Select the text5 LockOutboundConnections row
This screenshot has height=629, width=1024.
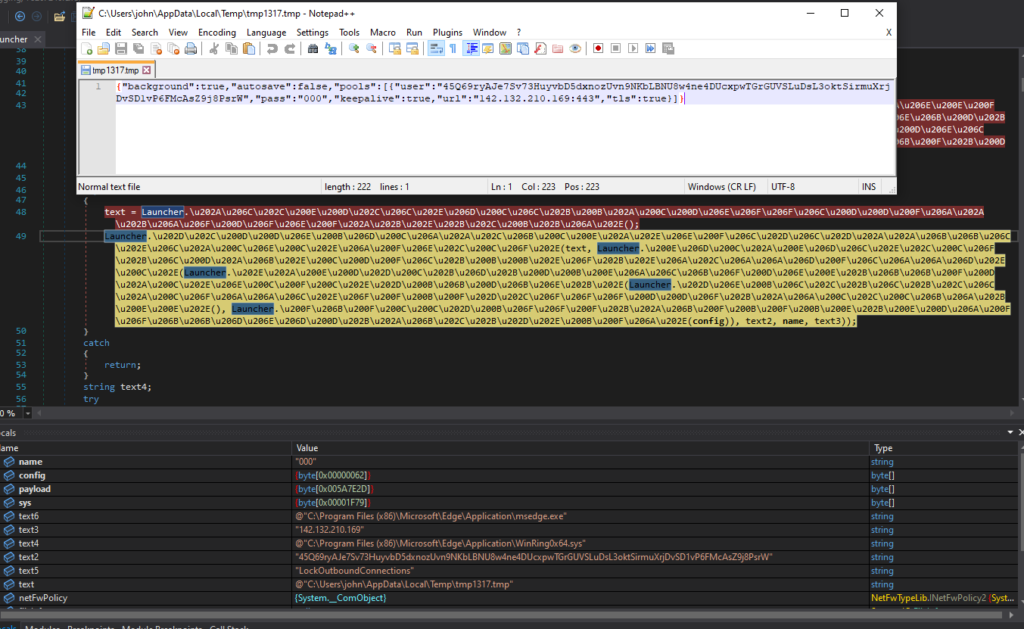pyautogui.click(x=509, y=571)
